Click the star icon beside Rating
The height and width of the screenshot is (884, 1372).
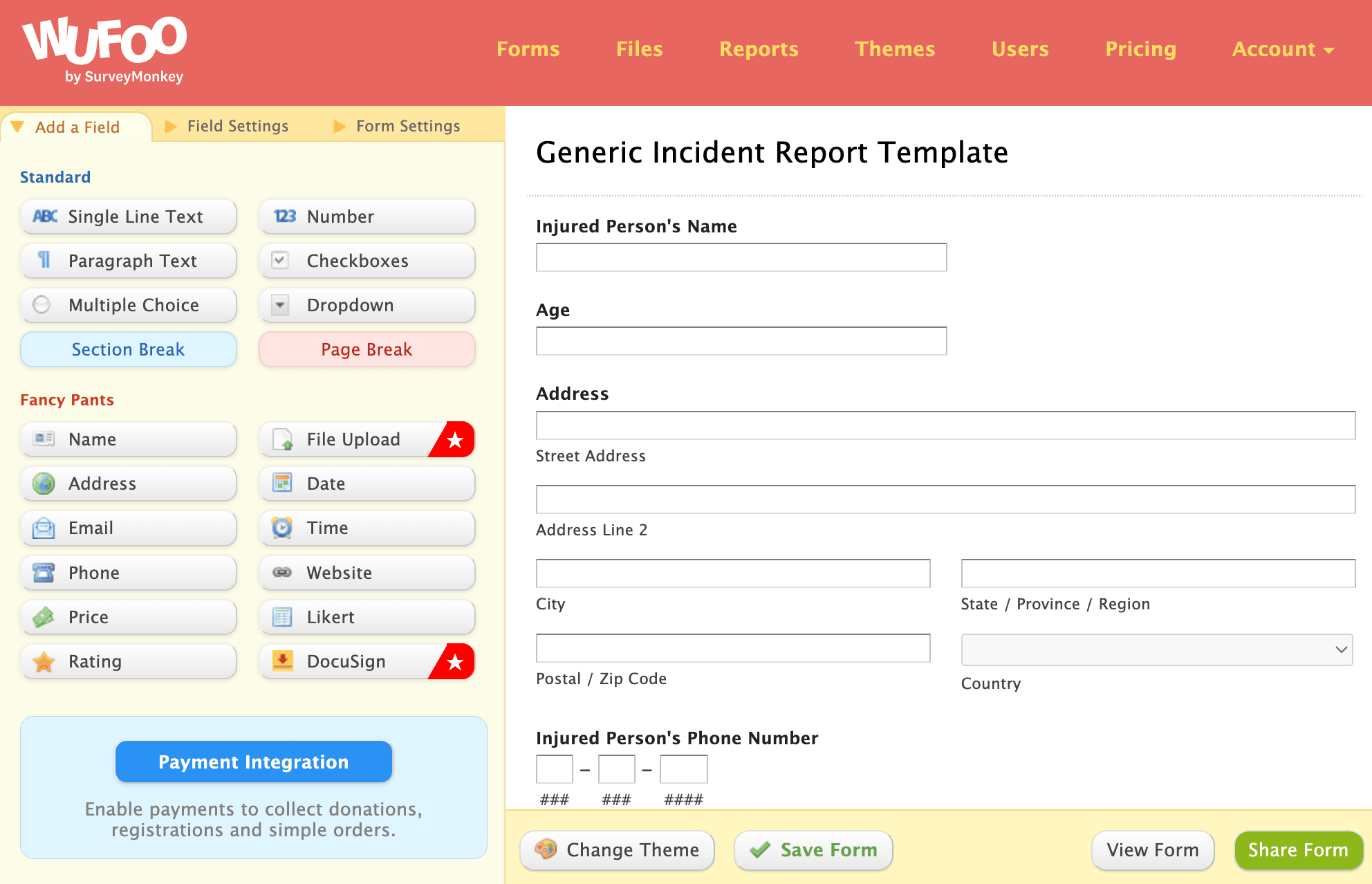click(44, 661)
